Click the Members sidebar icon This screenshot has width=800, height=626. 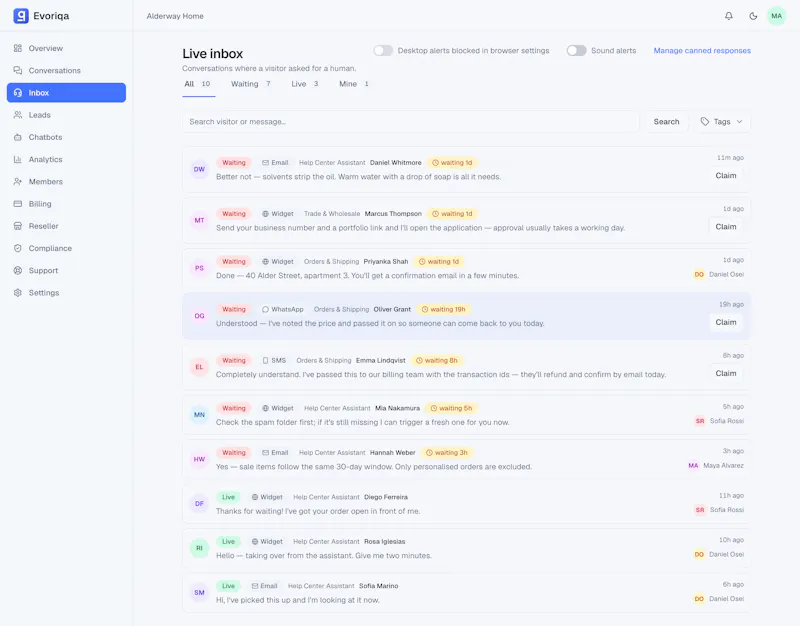coord(18,182)
